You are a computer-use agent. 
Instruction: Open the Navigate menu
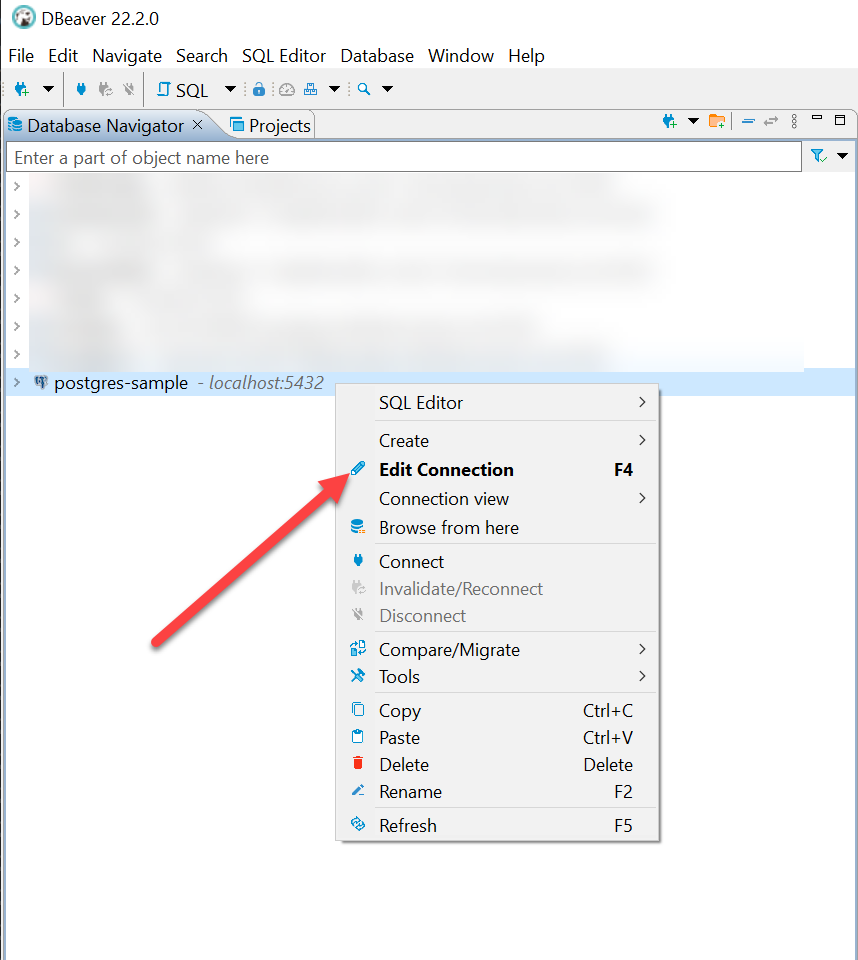coord(127,56)
